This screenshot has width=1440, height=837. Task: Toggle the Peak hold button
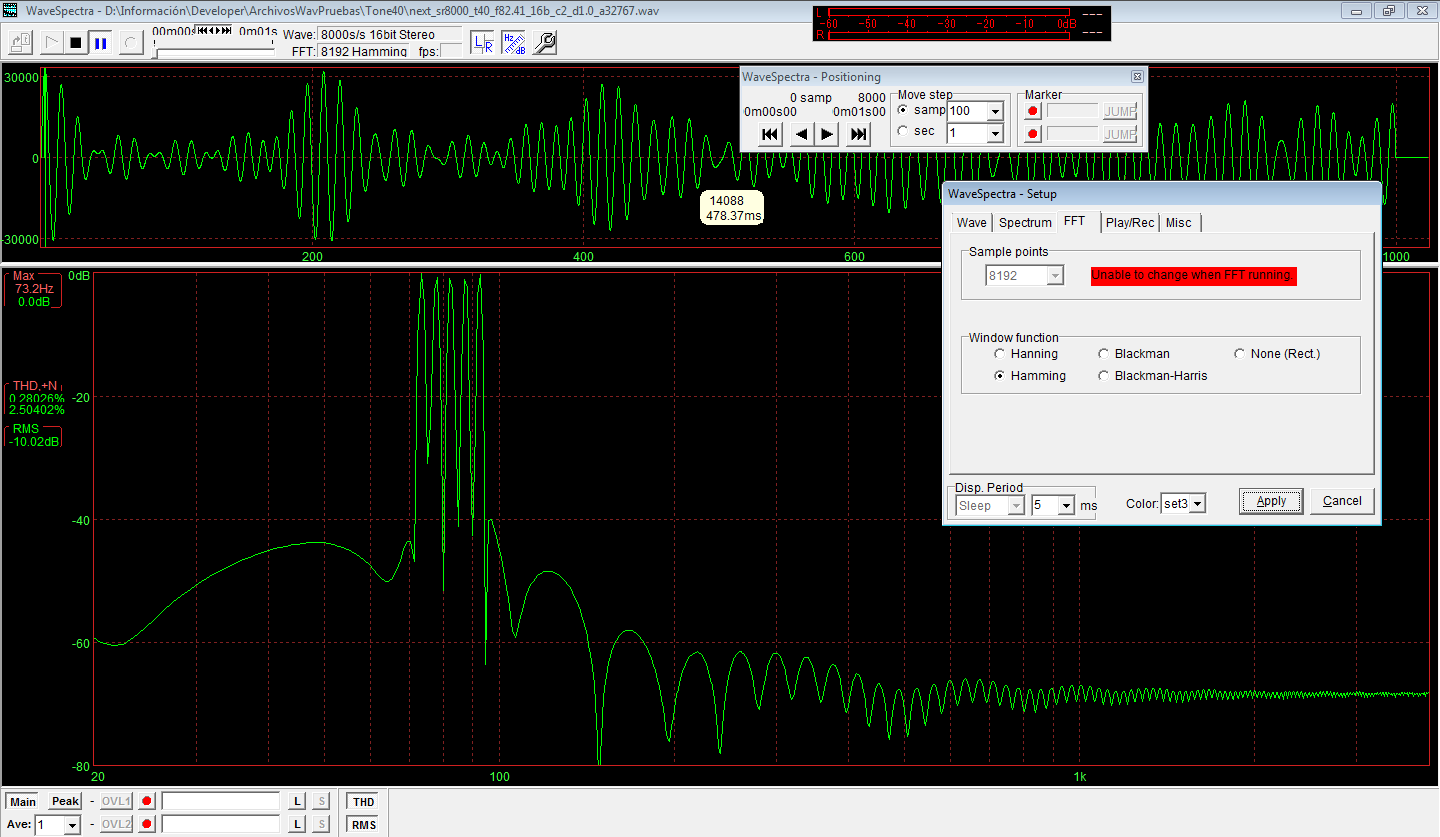click(65, 802)
